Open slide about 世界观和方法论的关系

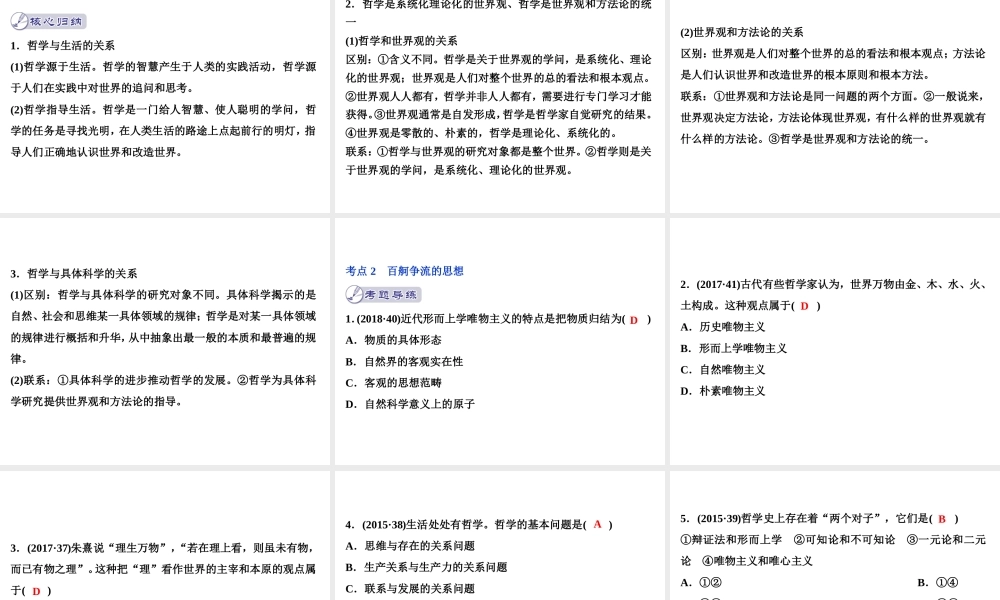click(x=835, y=106)
